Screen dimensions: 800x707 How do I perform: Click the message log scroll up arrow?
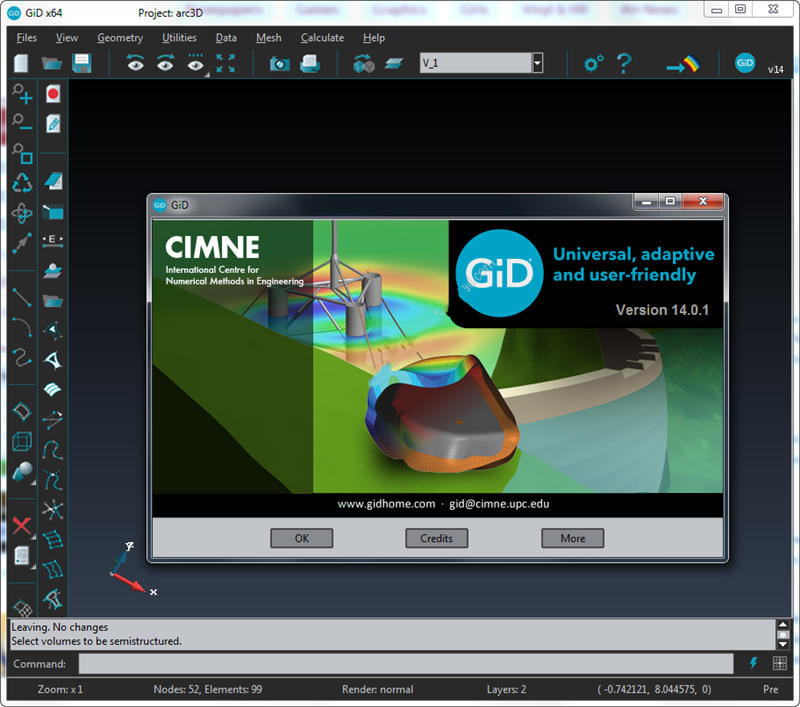[x=783, y=624]
